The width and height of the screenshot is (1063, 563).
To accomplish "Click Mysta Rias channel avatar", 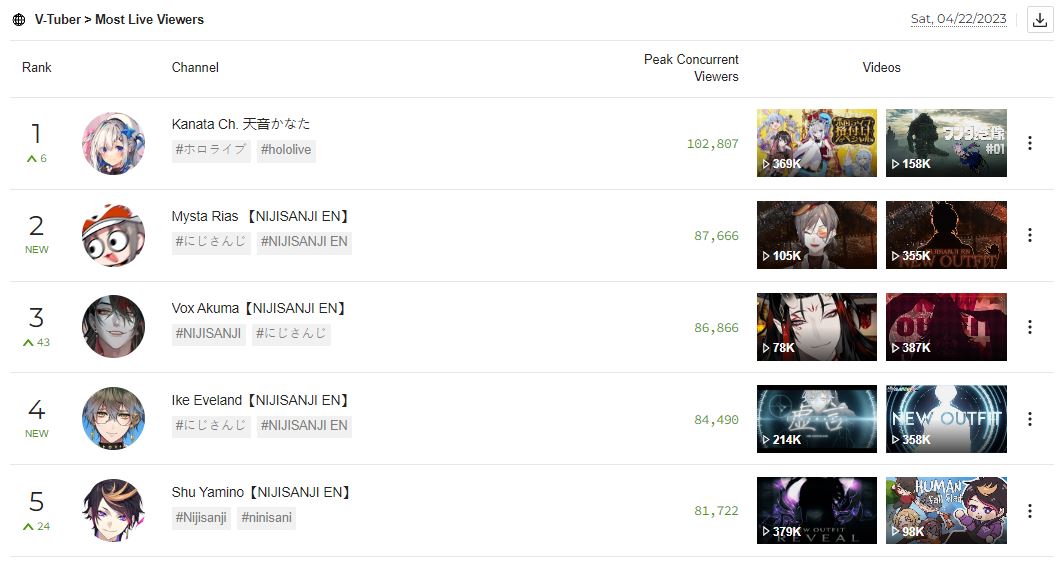I will (x=113, y=235).
